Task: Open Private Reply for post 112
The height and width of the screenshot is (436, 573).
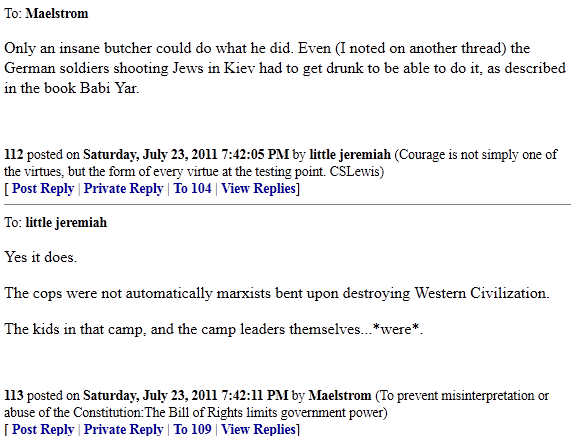Action: pos(124,189)
